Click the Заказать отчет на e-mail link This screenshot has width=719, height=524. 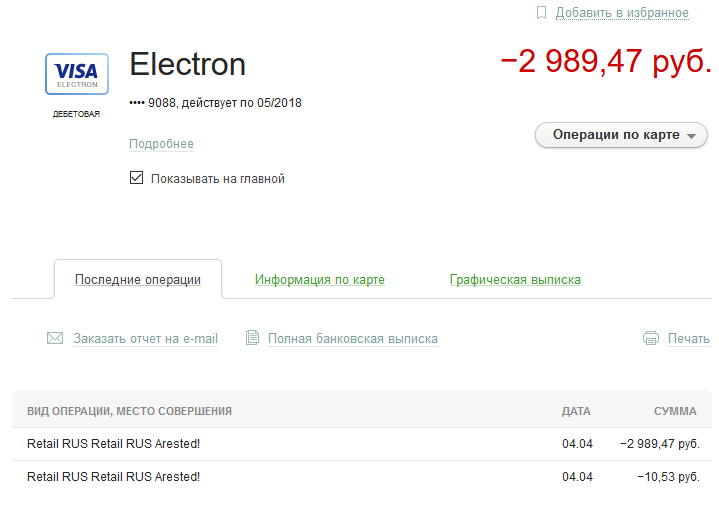click(145, 338)
